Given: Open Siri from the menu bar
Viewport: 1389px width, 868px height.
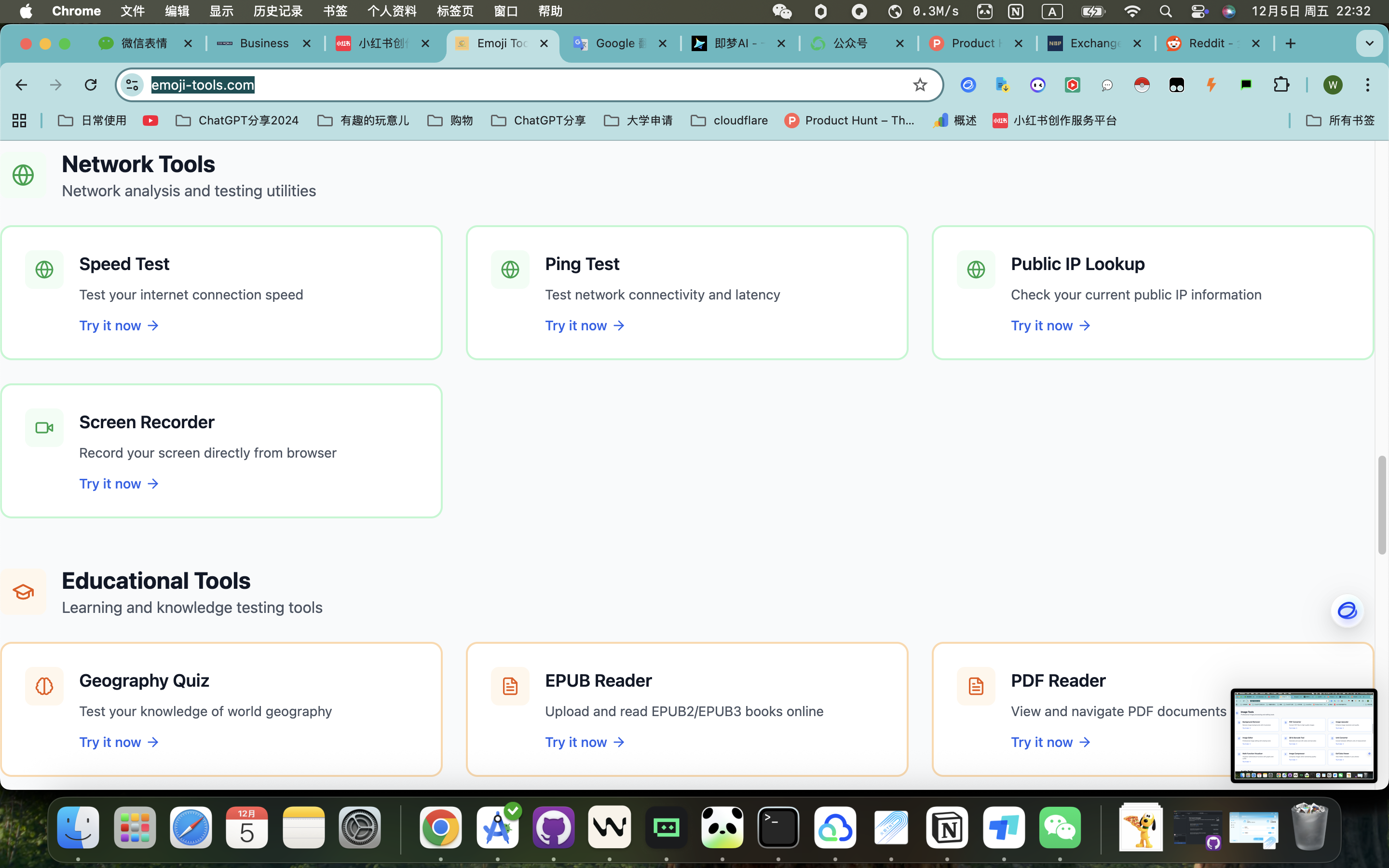Looking at the screenshot, I should (x=1228, y=11).
